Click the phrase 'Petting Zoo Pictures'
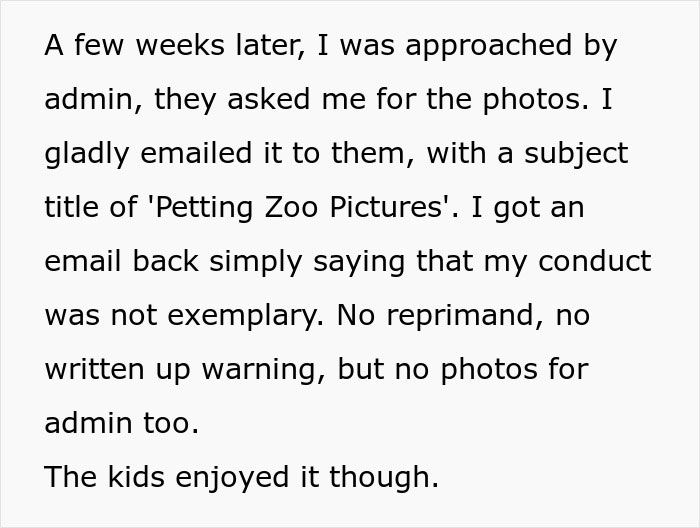Image resolution: width=700 pixels, height=528 pixels. [299, 207]
